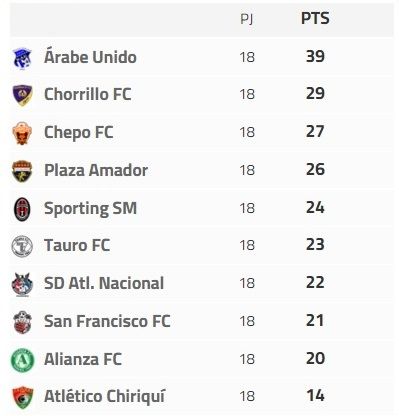Viewport: 399px width, 416px height.
Task: Click the SD Atl. Nacional crest
Action: [22, 284]
